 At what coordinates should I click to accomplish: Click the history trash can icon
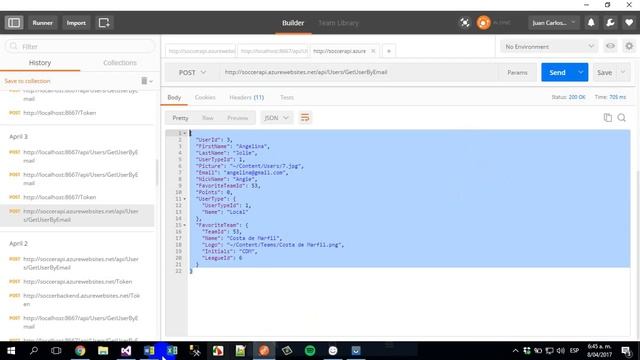[144, 81]
